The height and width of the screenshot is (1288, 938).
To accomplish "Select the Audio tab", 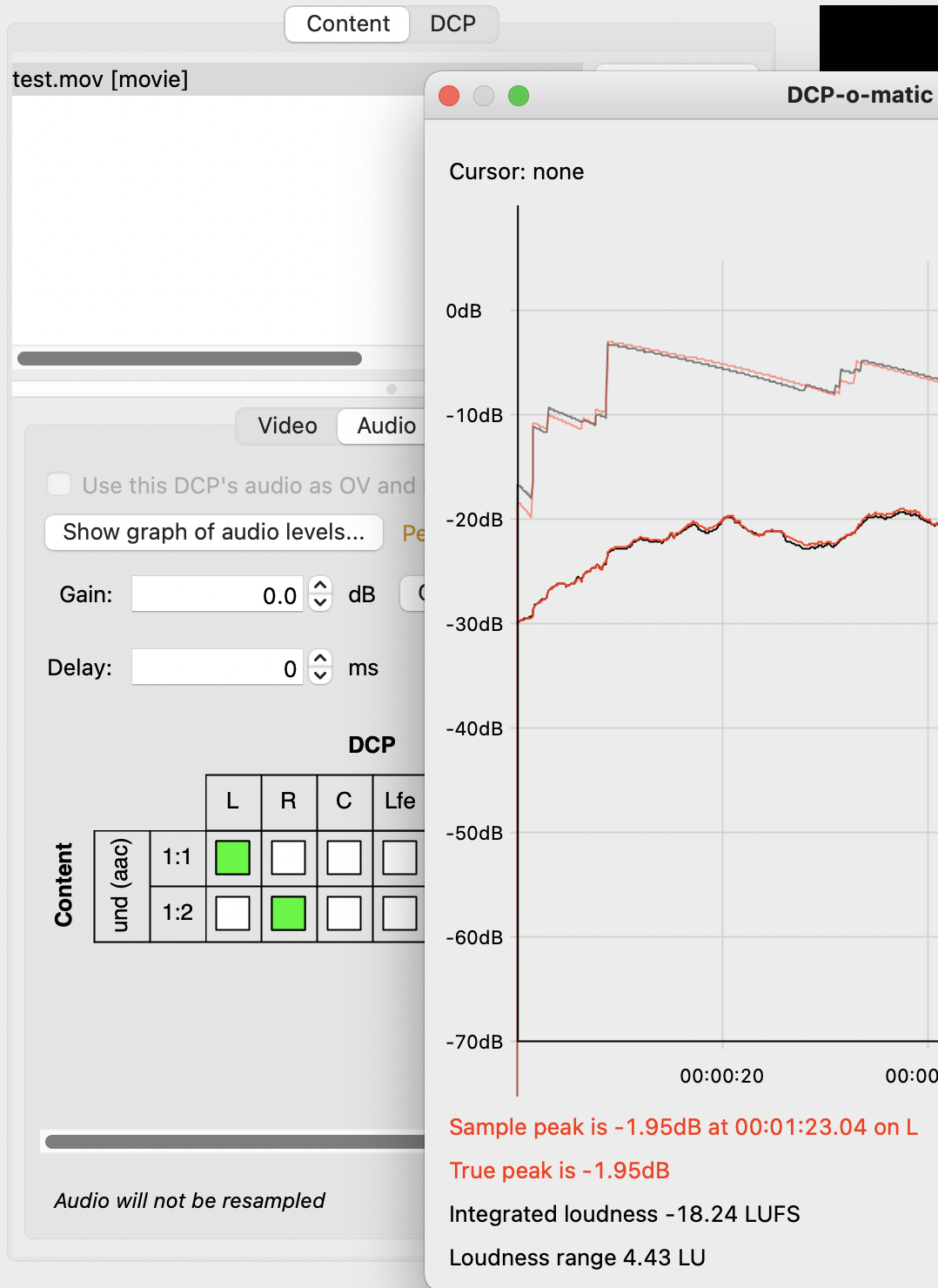I will 386,426.
